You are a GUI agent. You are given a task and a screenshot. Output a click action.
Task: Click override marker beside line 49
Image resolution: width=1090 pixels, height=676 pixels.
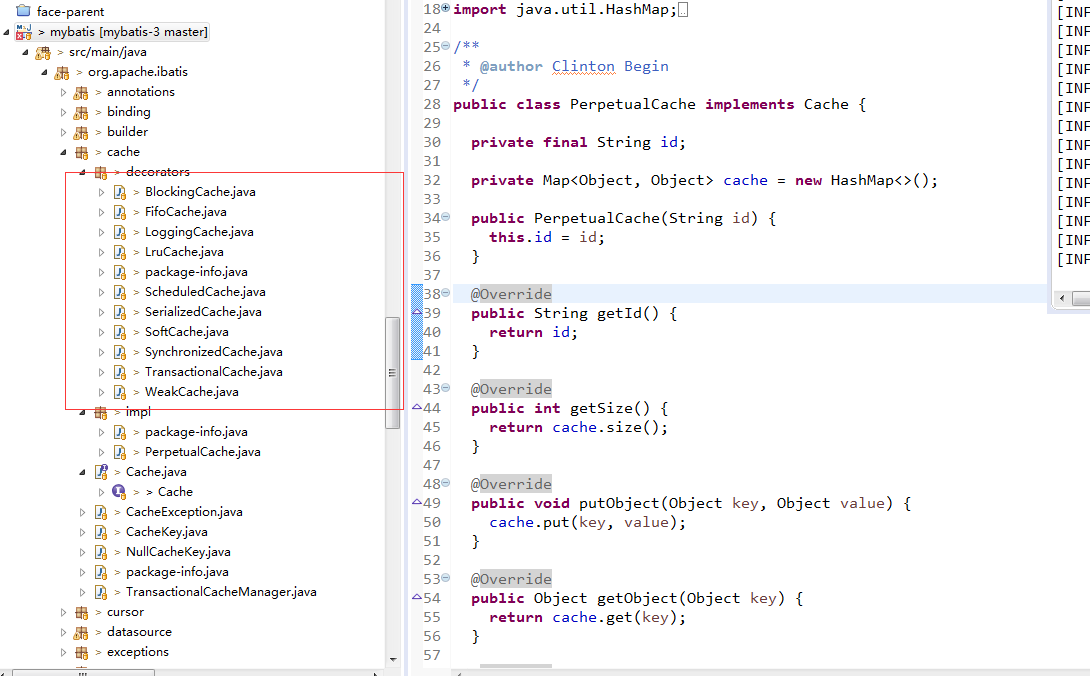417,501
